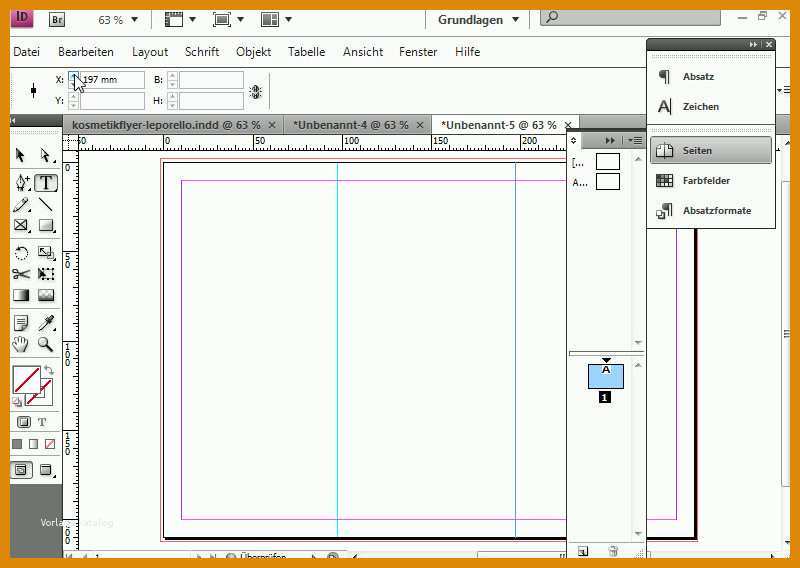Viewport: 800px width, 568px height.
Task: Click the reference point locator icon
Action: 34,91
